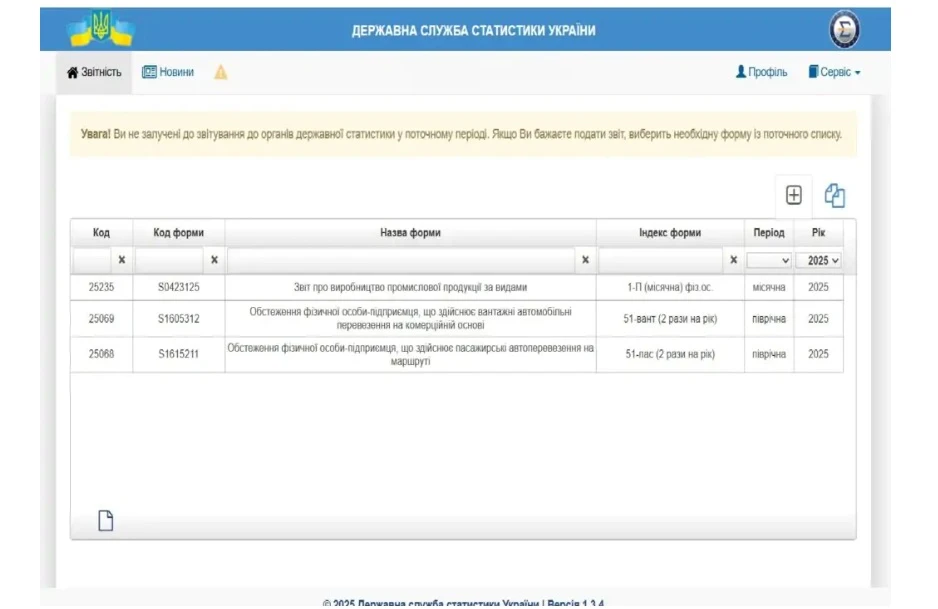Switch to the Новини tab
This screenshot has height=609, width=938.
point(168,72)
